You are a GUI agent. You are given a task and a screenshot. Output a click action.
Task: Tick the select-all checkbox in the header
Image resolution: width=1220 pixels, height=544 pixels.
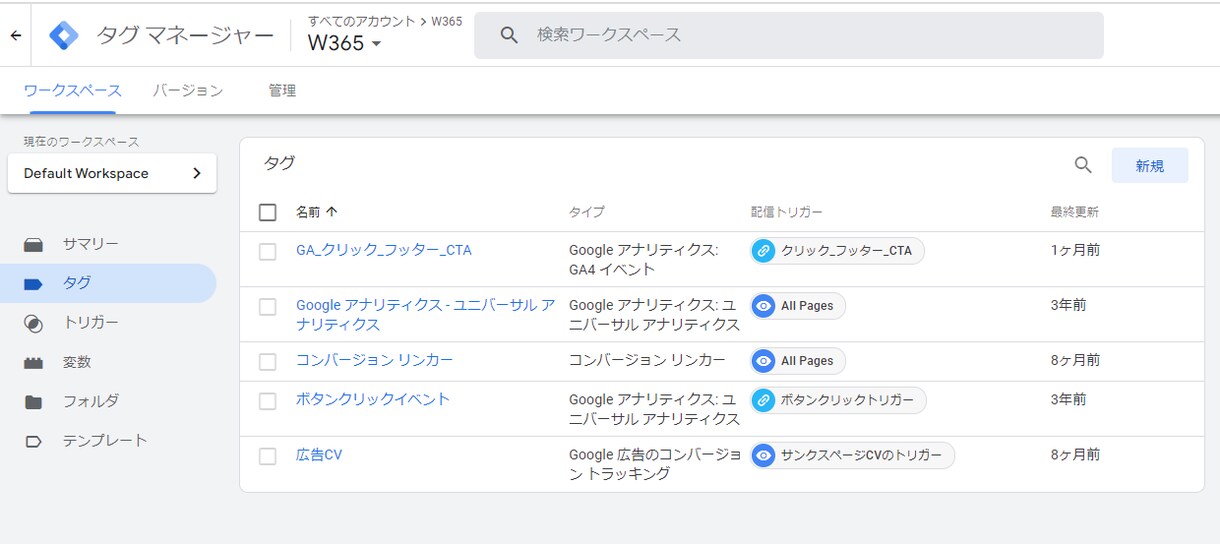(x=267, y=212)
